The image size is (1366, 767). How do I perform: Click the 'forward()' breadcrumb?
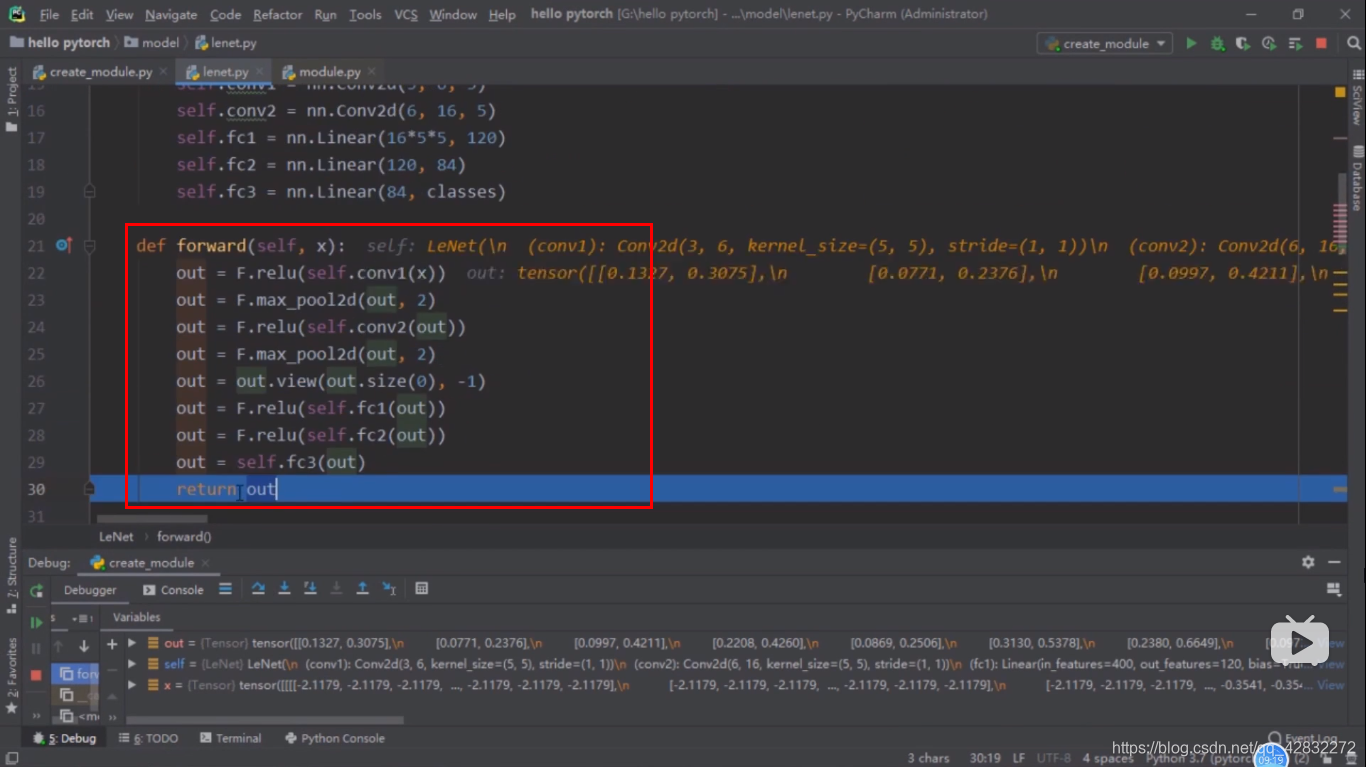(184, 537)
